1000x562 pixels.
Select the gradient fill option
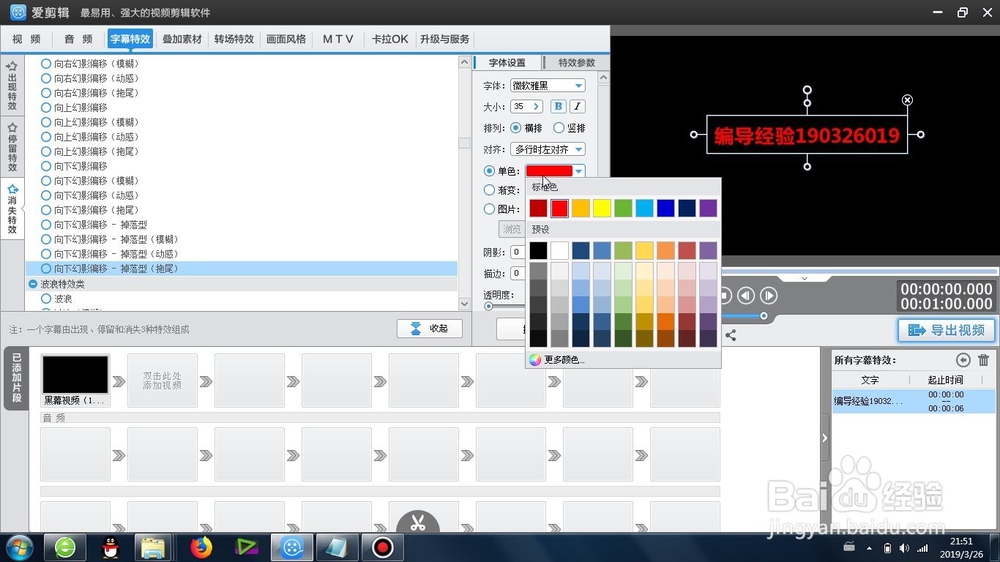click(489, 190)
